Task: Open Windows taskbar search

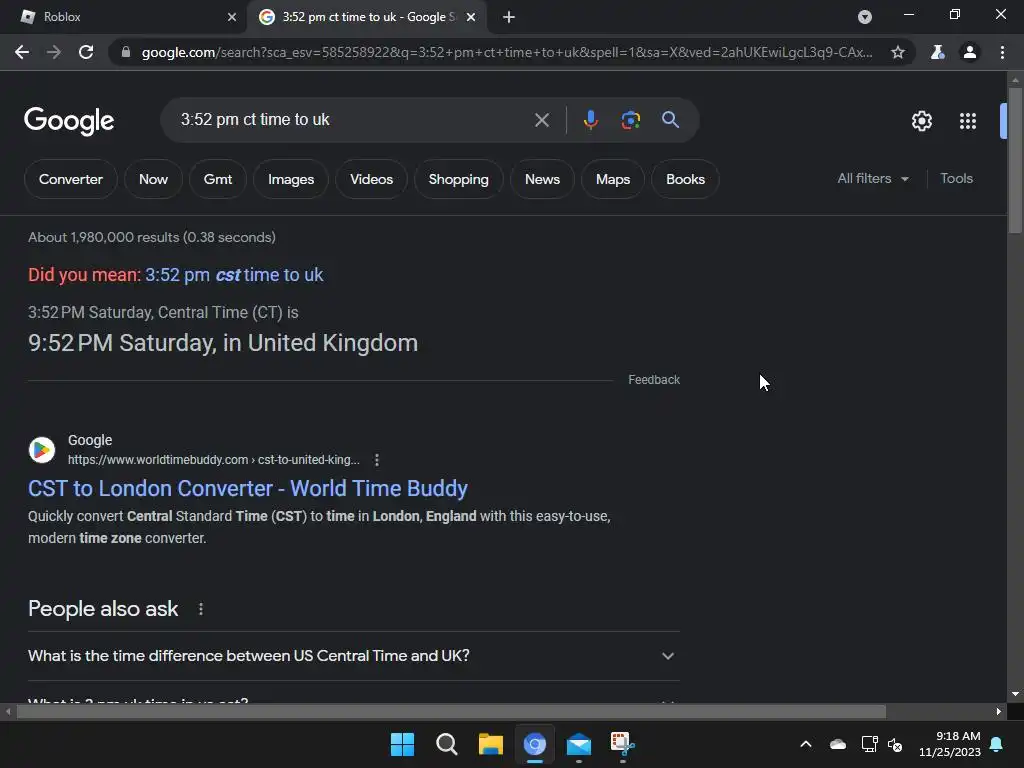Action: click(447, 744)
